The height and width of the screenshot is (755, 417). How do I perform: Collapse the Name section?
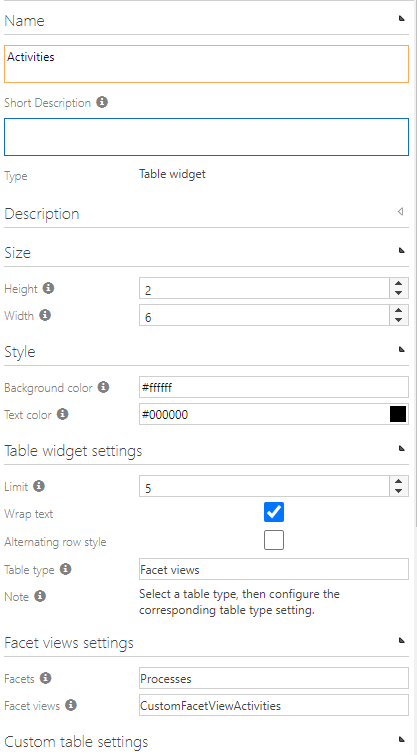[401, 18]
